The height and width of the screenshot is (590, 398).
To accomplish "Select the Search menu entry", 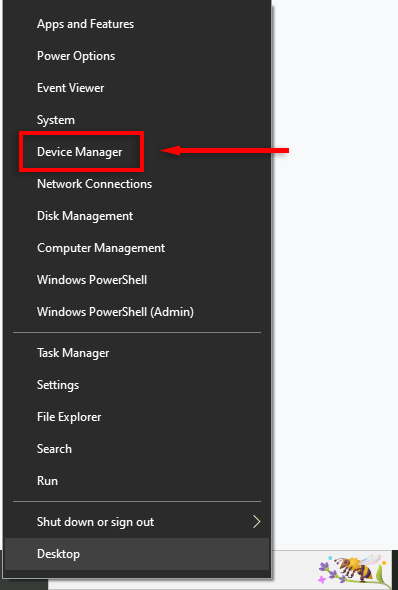I will 137,449.
